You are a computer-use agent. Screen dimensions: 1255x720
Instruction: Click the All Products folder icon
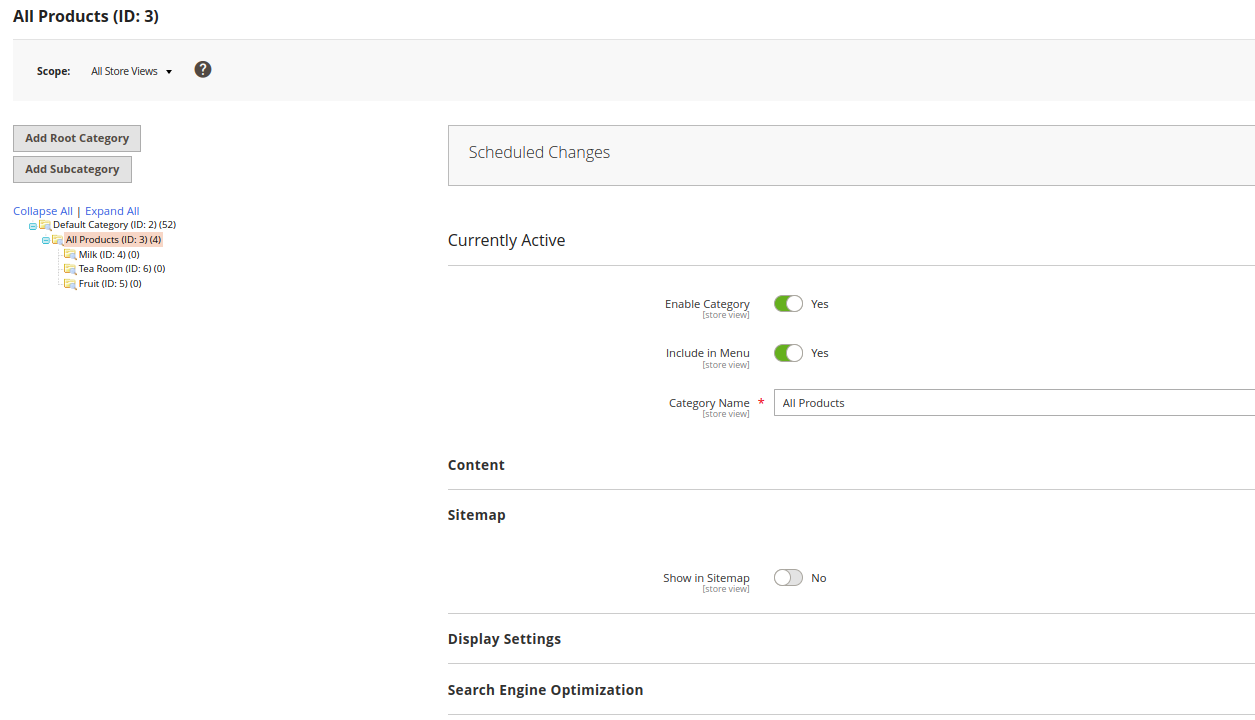click(58, 240)
